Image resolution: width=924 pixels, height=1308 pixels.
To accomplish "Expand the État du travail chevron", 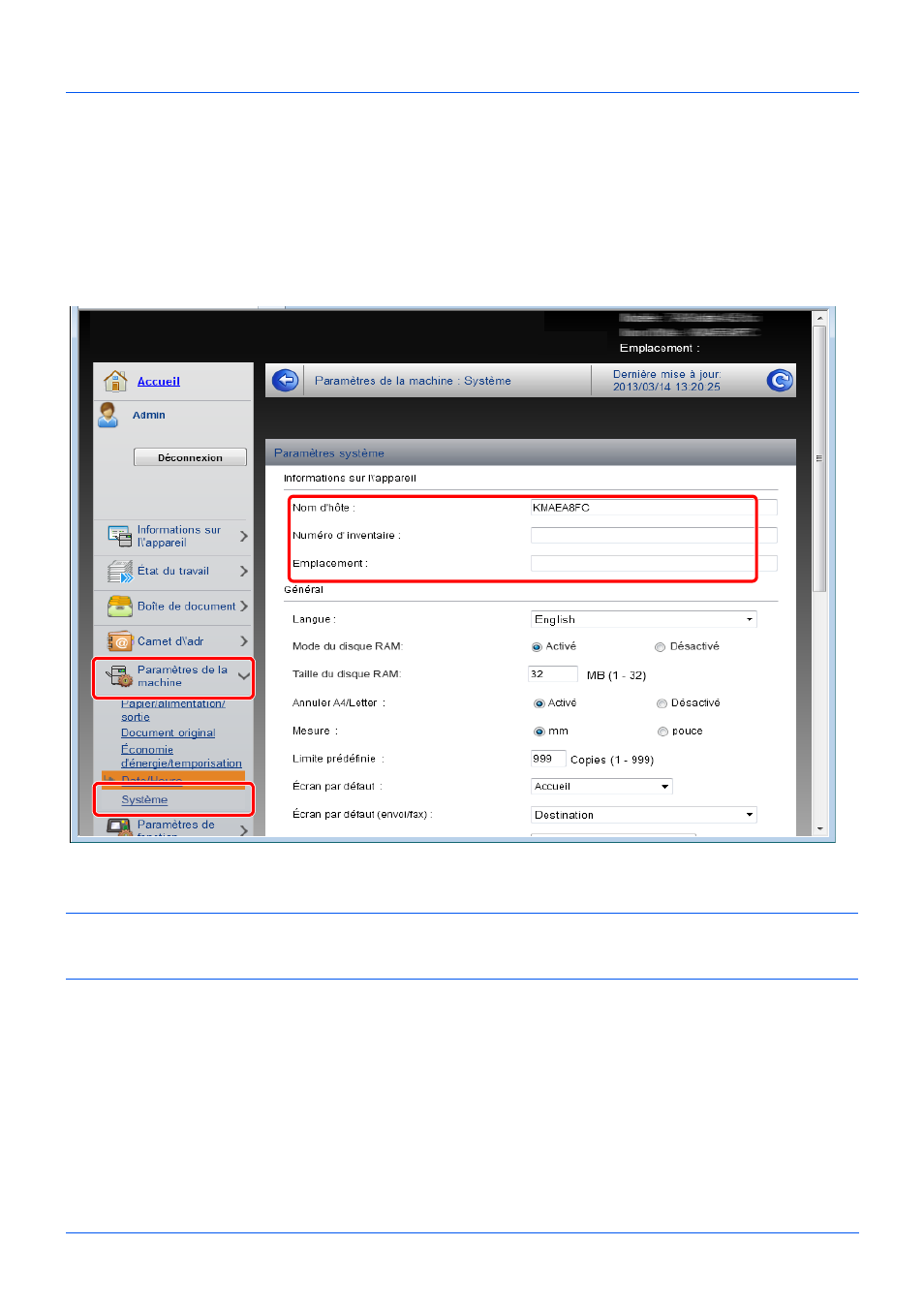I will click(x=244, y=572).
